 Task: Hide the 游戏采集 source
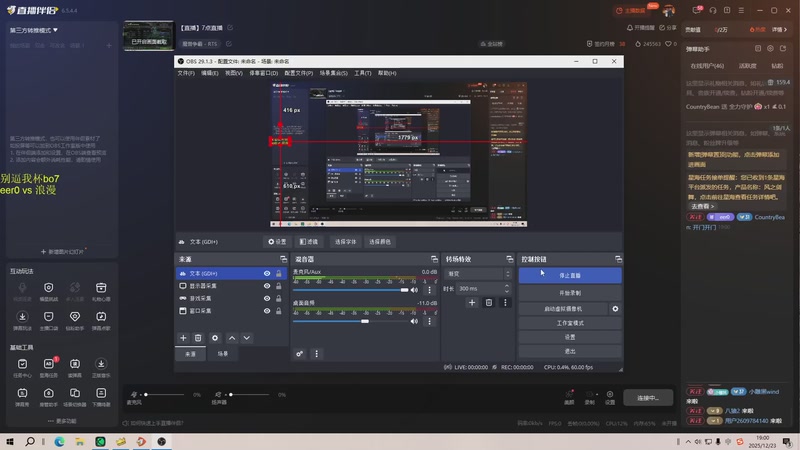pyautogui.click(x=267, y=298)
